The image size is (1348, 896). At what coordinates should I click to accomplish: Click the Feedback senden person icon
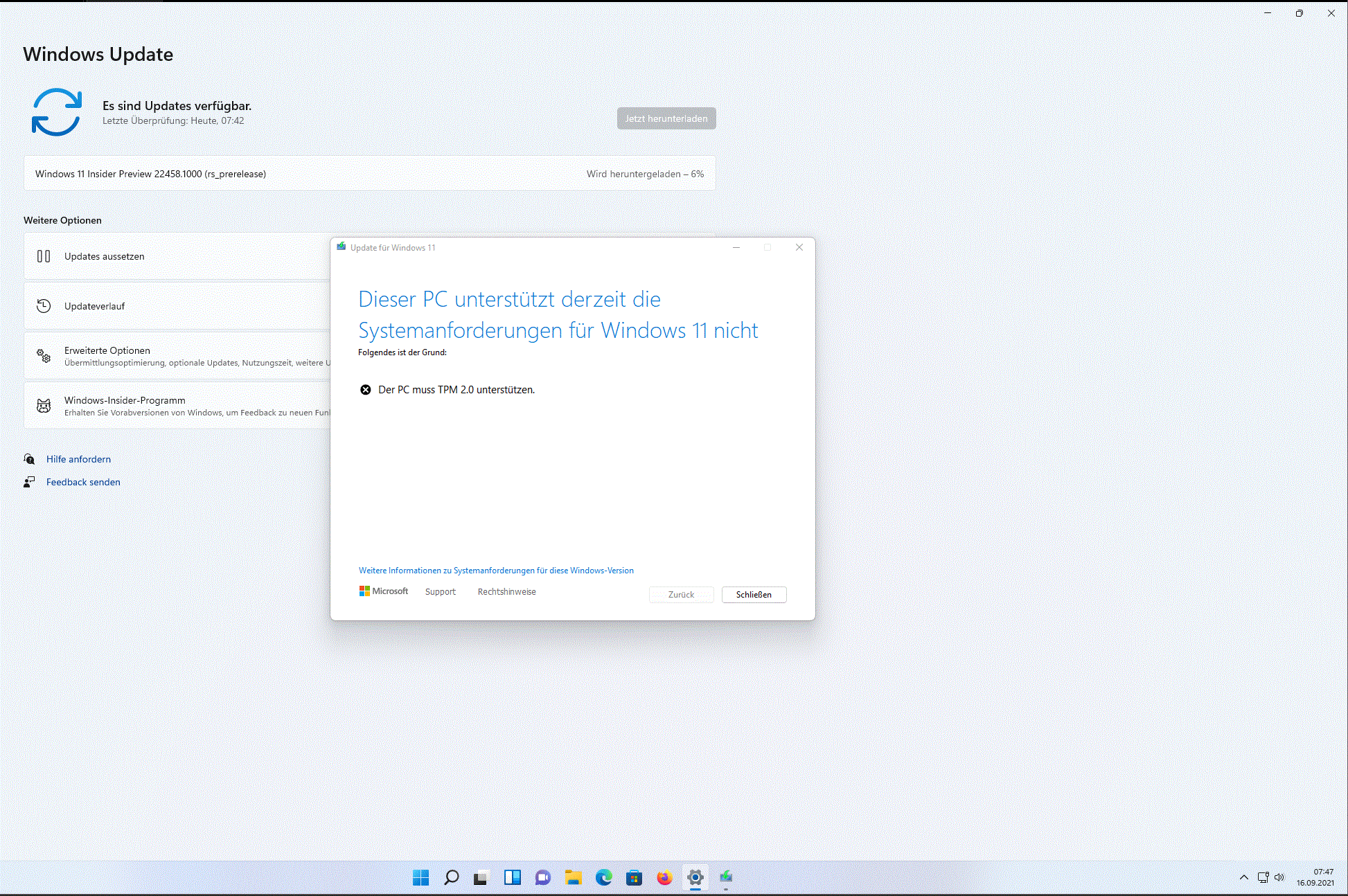point(29,482)
